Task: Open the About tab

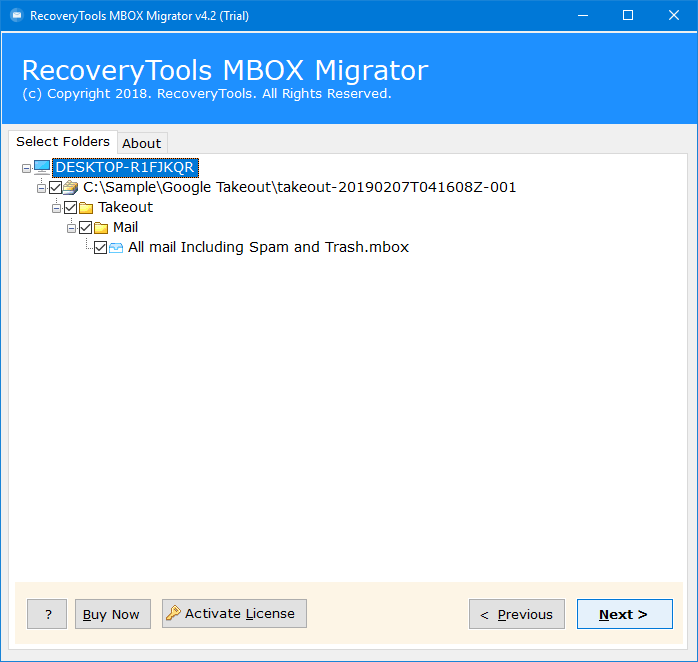Action: 142,143
